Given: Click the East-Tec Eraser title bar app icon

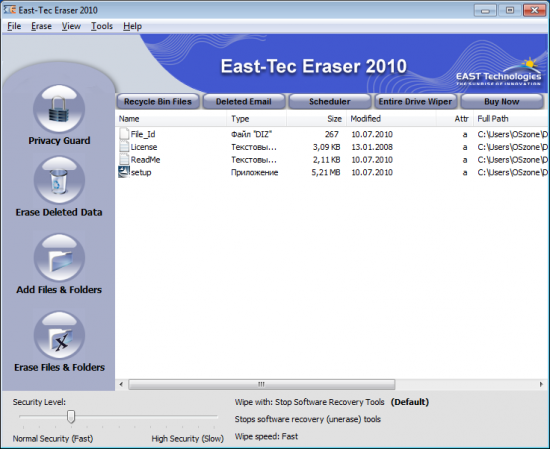Looking at the screenshot, I should [10, 10].
